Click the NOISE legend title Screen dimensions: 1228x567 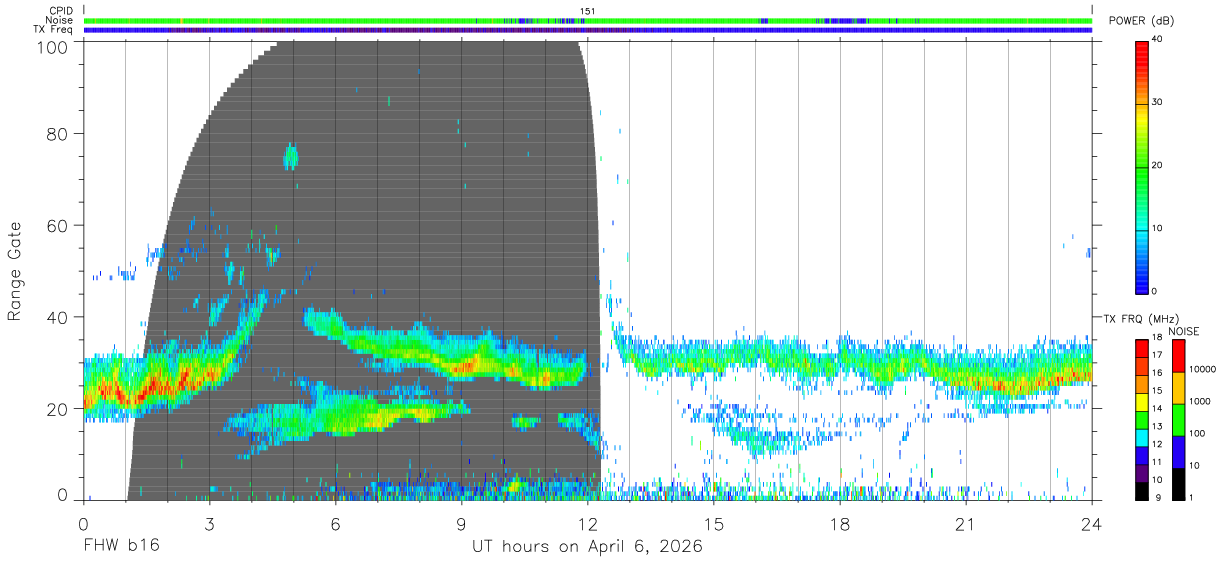tap(1185, 330)
